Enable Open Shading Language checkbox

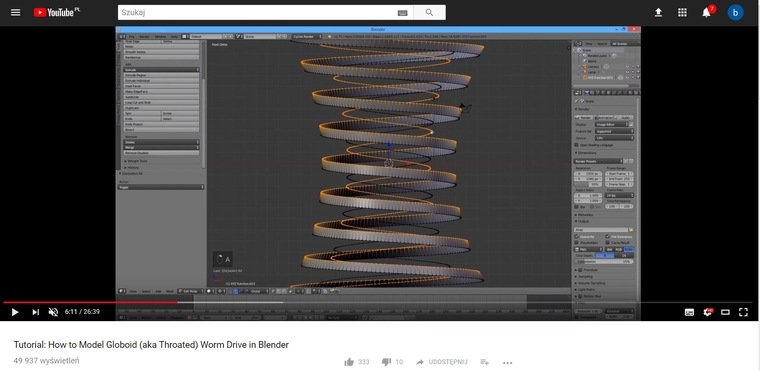click(x=576, y=145)
